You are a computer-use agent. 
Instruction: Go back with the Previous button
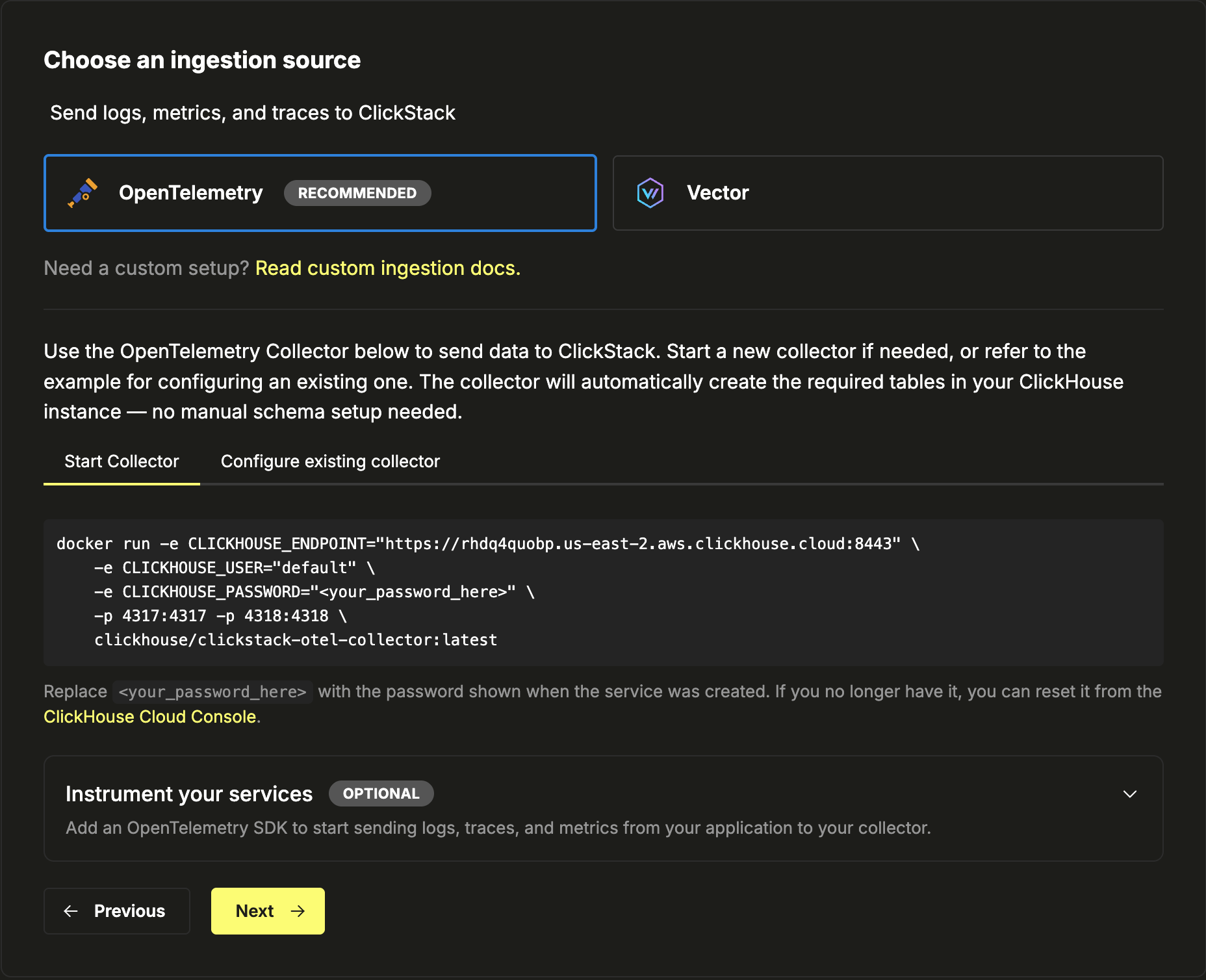click(117, 911)
